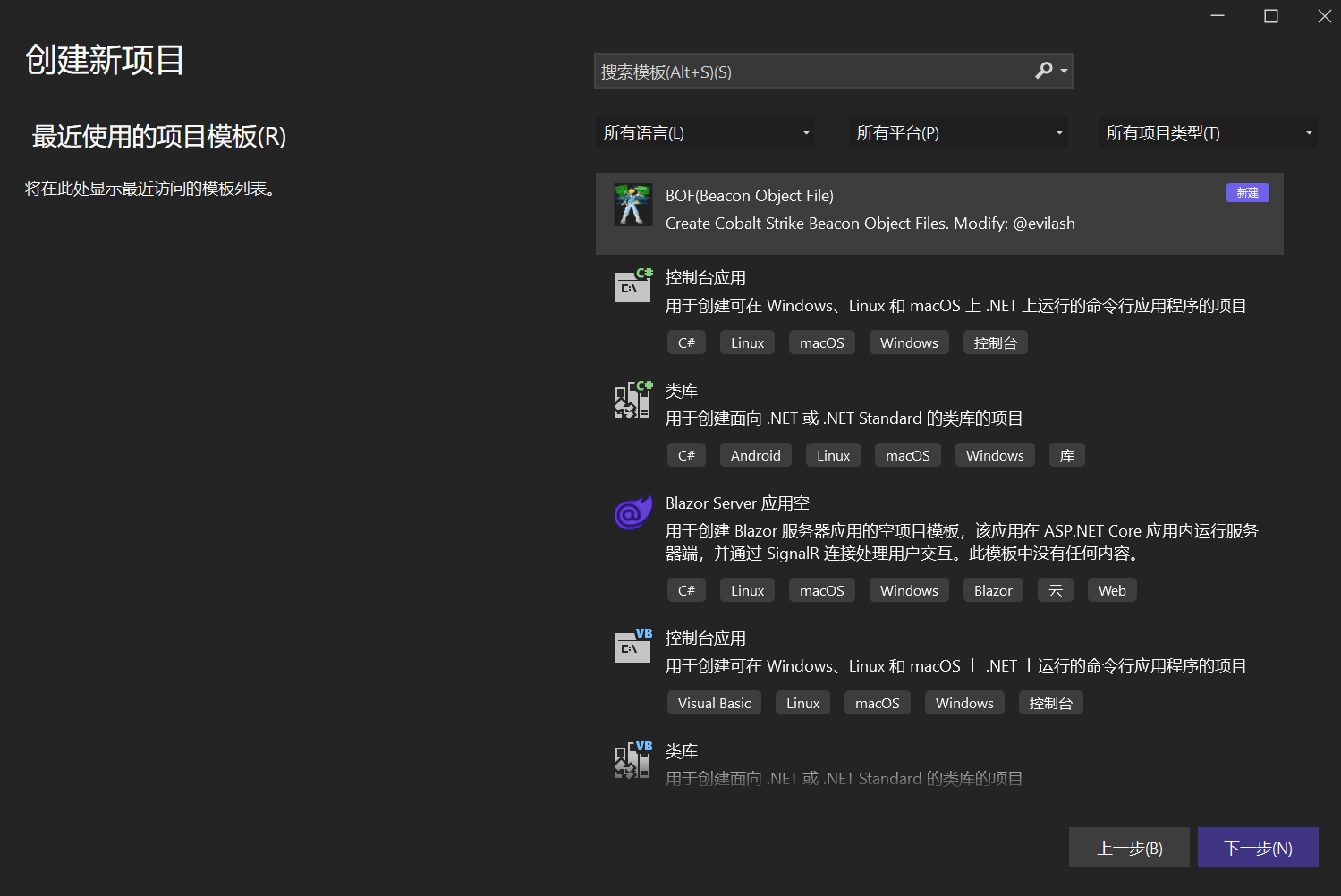The height and width of the screenshot is (896, 1341).
Task: Select the C# 控制台应用 template title
Action: (706, 278)
